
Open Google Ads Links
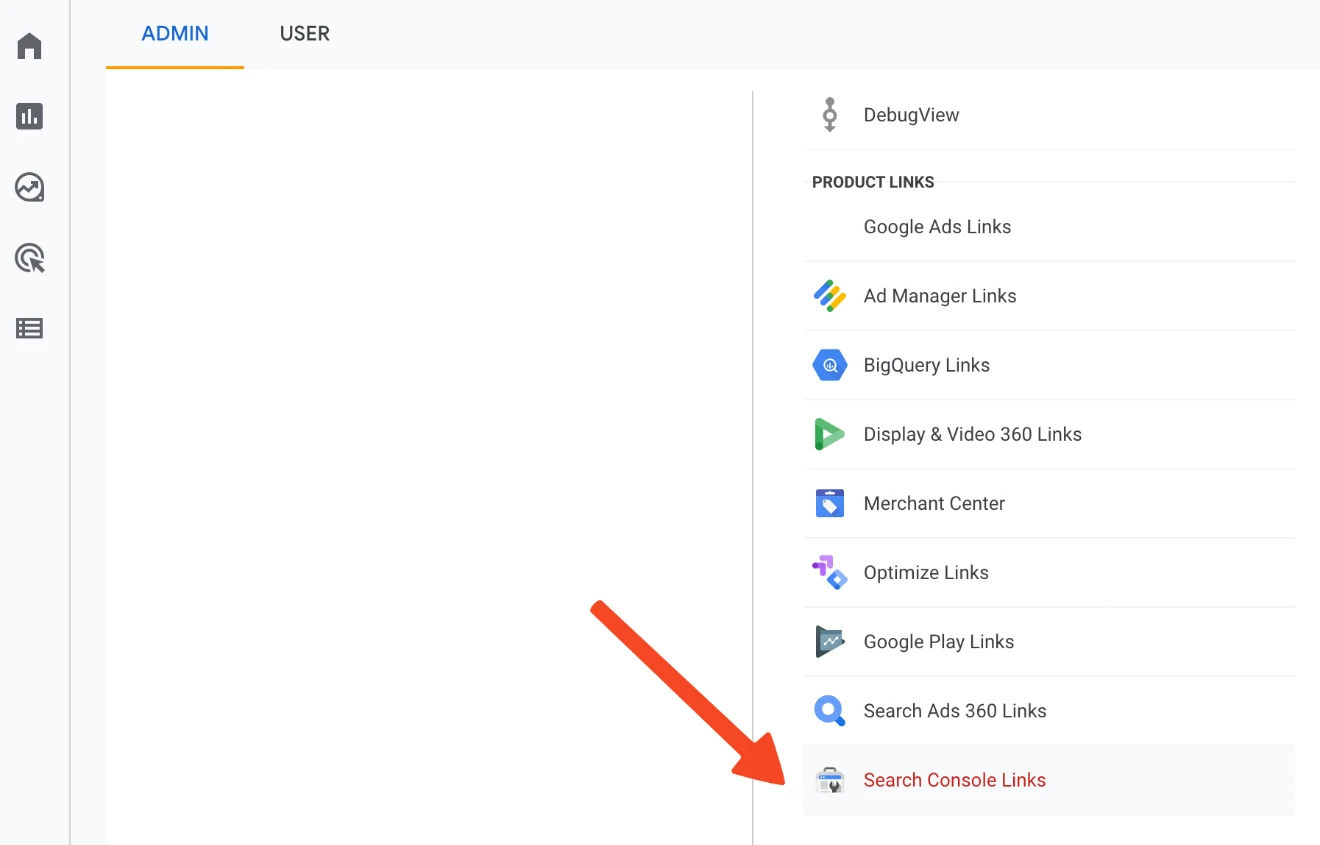click(x=1049, y=227)
